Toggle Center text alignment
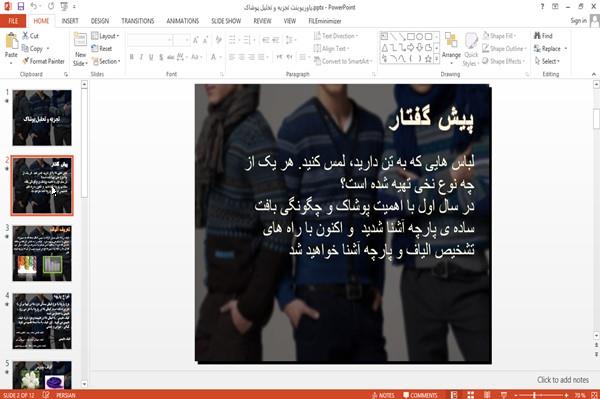600x399 pixels. 241,57
